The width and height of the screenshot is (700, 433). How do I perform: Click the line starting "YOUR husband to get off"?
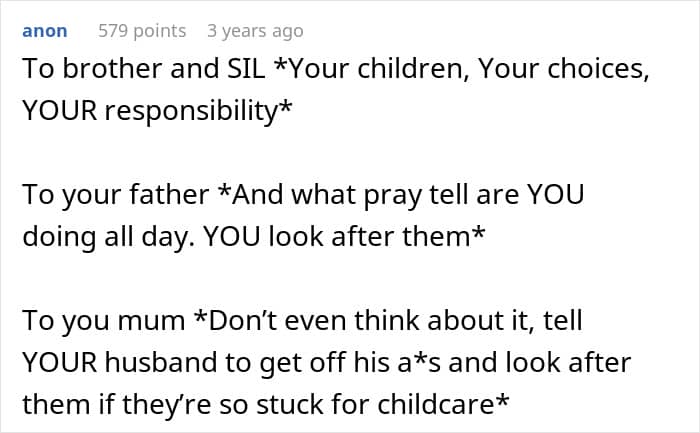(326, 361)
